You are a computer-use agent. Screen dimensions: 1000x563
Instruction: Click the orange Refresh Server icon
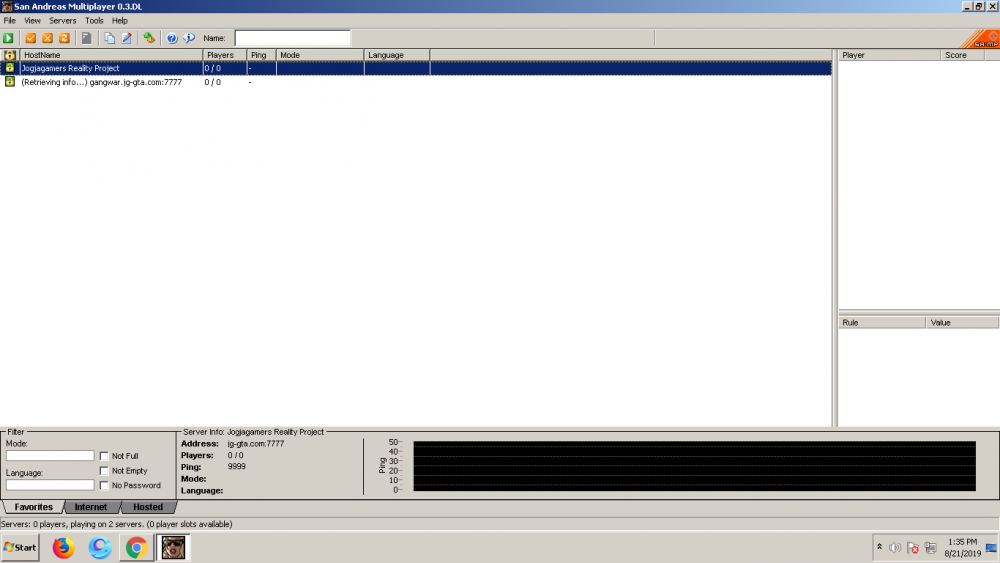point(64,38)
